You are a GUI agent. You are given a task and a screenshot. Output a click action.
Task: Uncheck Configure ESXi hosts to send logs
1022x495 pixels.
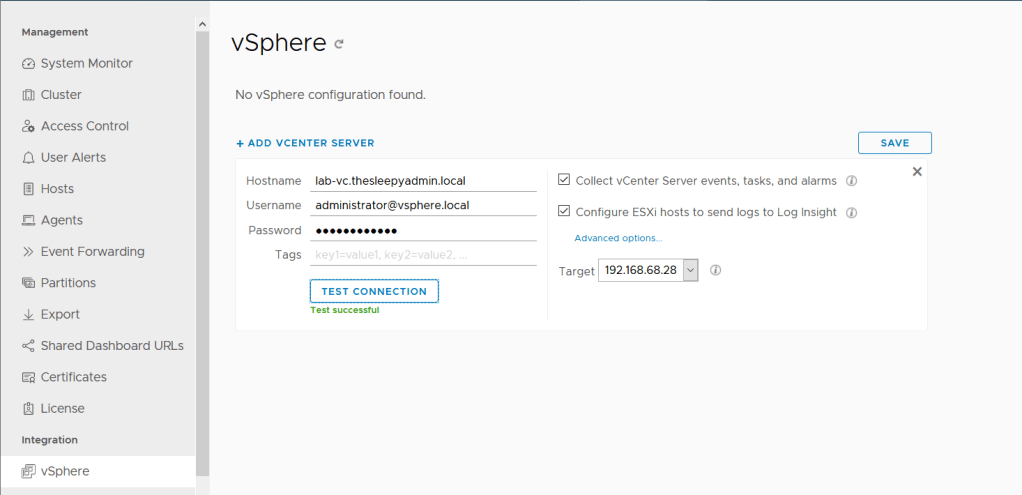[564, 212]
